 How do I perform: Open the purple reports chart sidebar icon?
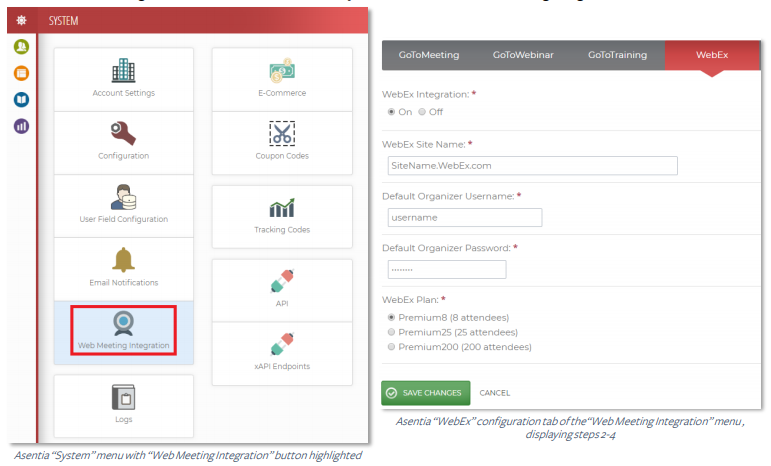click(21, 126)
